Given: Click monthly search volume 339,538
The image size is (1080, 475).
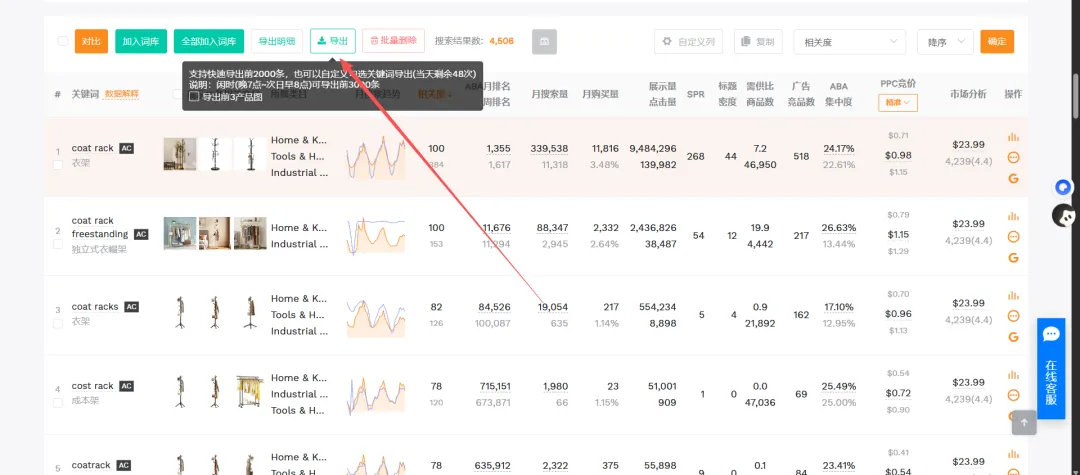Looking at the screenshot, I should (x=549, y=149).
